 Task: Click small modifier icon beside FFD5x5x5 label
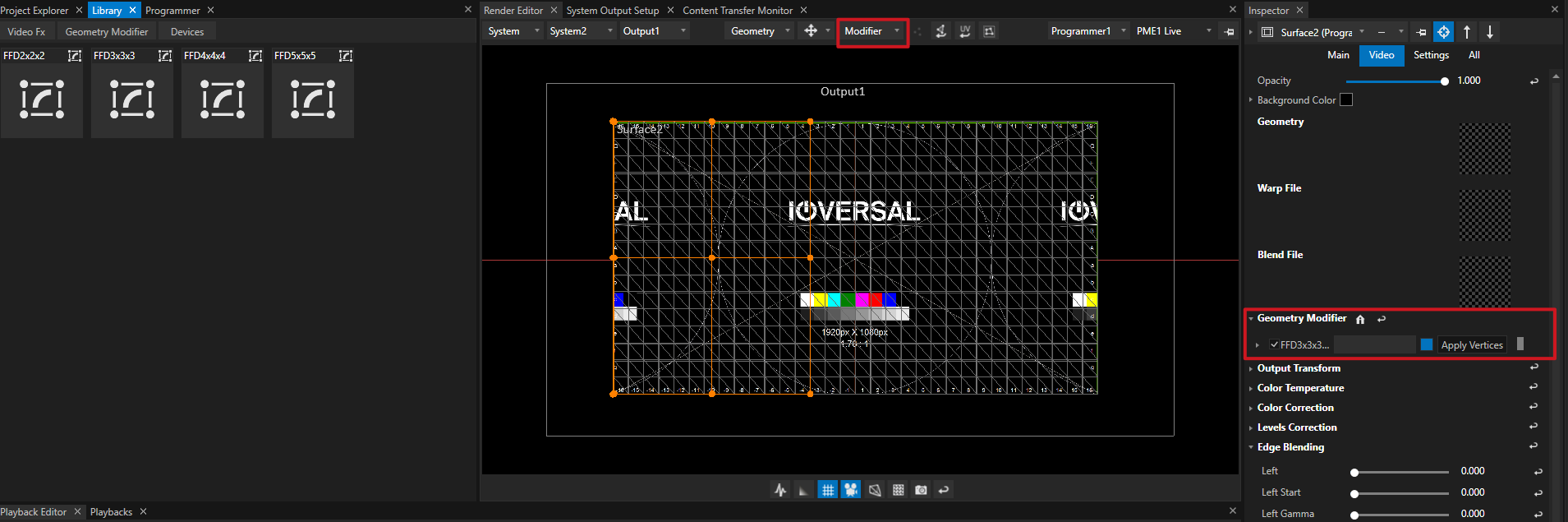(346, 56)
